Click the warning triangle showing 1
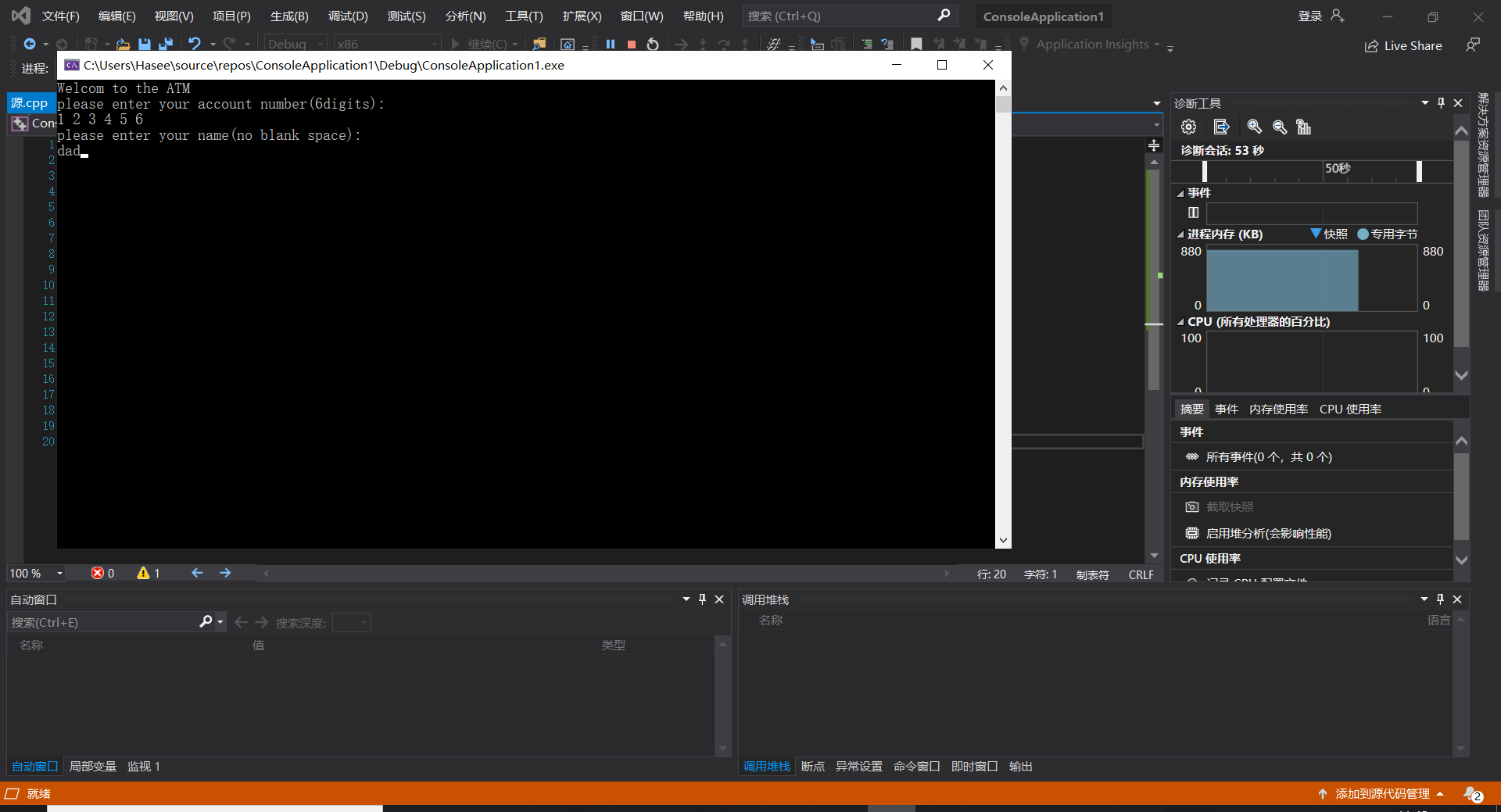Screen dimensions: 1501x812 pos(149,574)
